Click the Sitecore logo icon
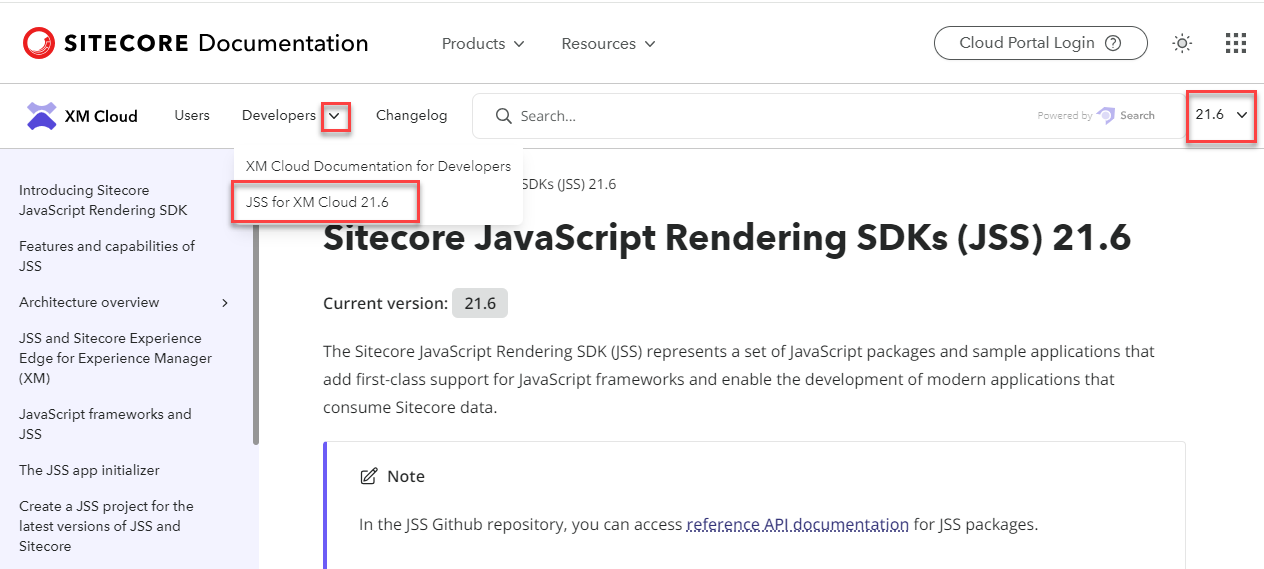The height and width of the screenshot is (569, 1264). (x=38, y=43)
